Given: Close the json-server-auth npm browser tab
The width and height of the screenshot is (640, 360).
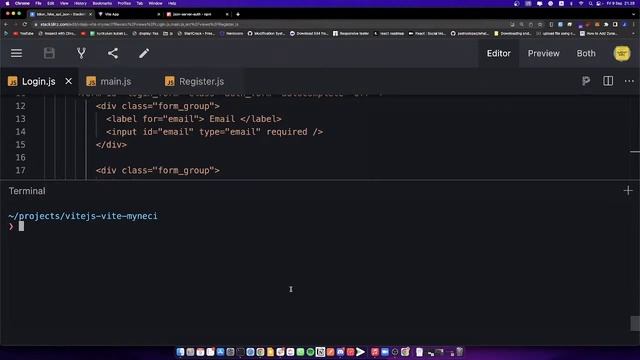Looking at the screenshot, I should [x=227, y=14].
